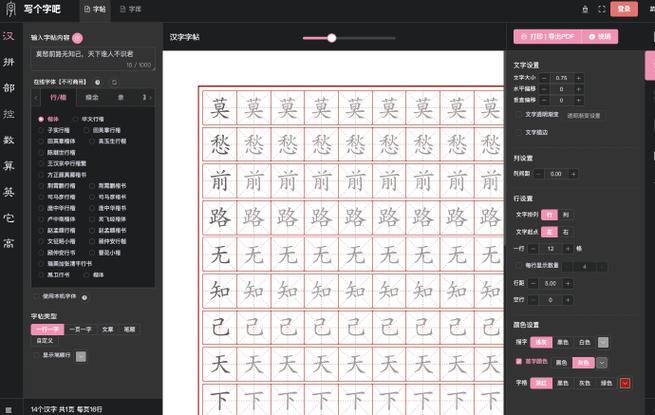Viewport: 655px width, 415px height.
Task: Increase 列间距 with the plus button
Action: 573,174
